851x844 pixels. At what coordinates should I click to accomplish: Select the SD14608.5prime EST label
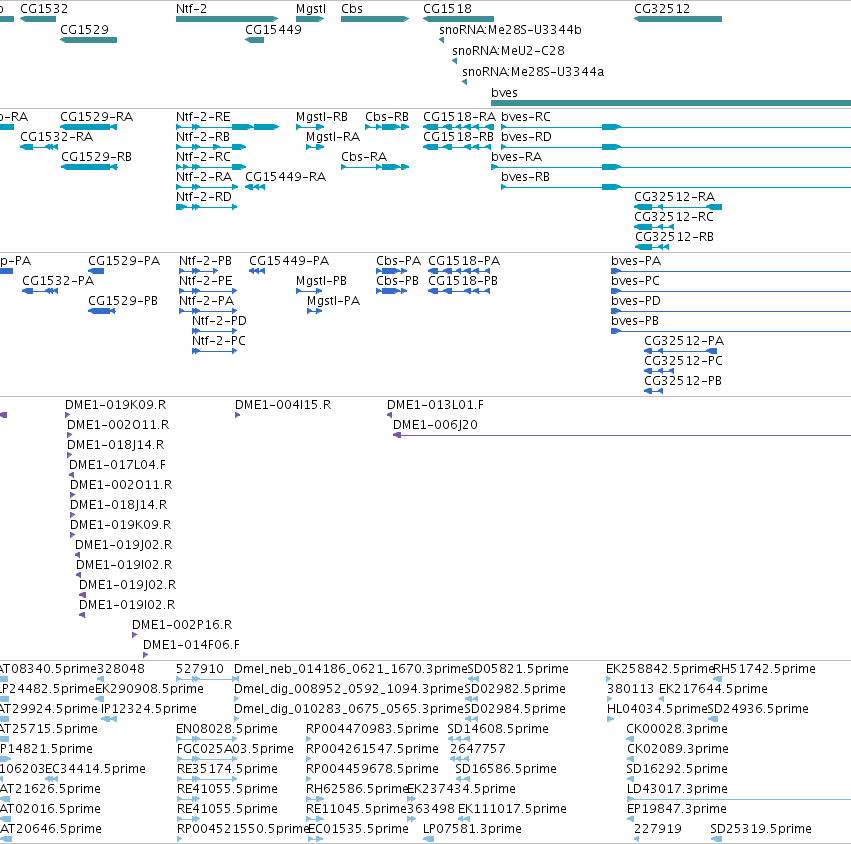[x=498, y=728]
